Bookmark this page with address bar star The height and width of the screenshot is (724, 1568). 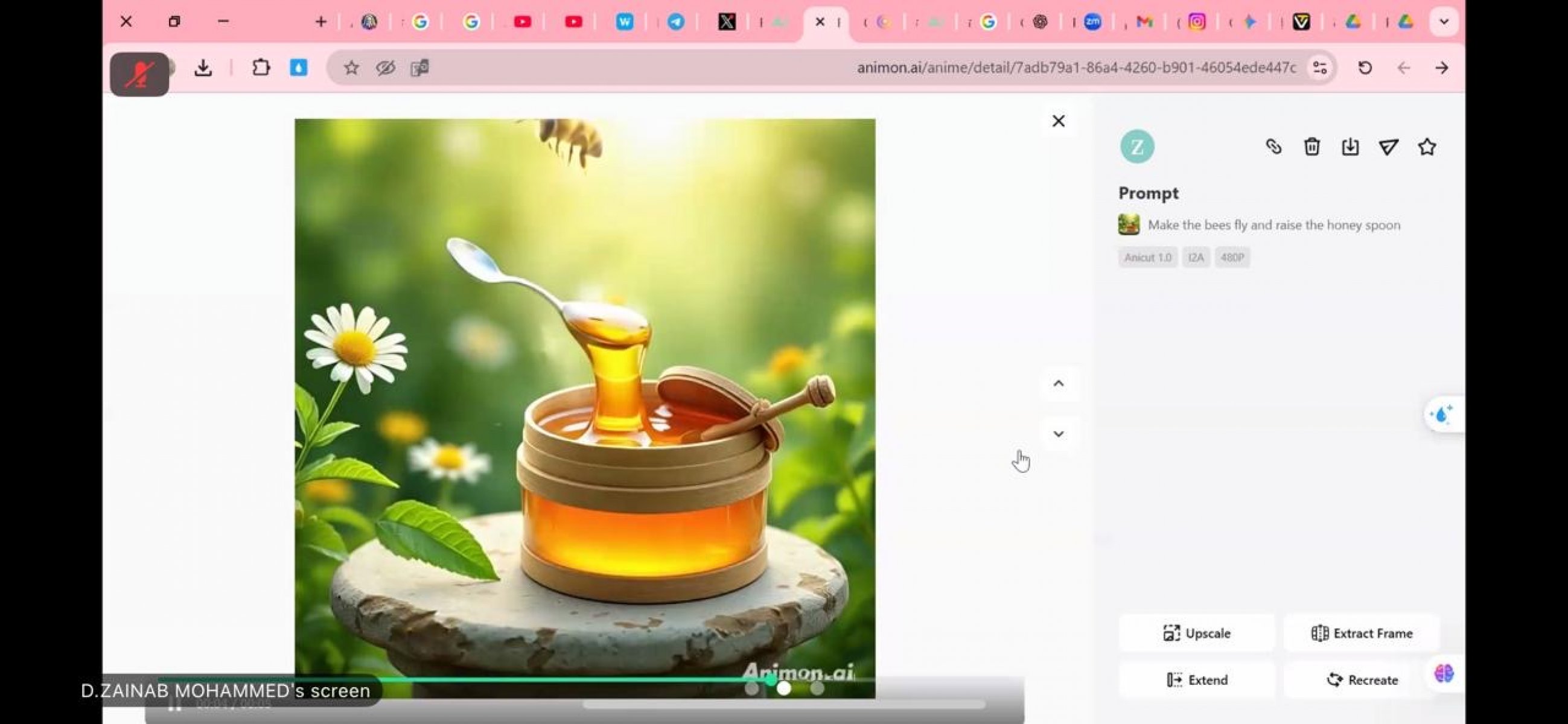pyautogui.click(x=351, y=68)
